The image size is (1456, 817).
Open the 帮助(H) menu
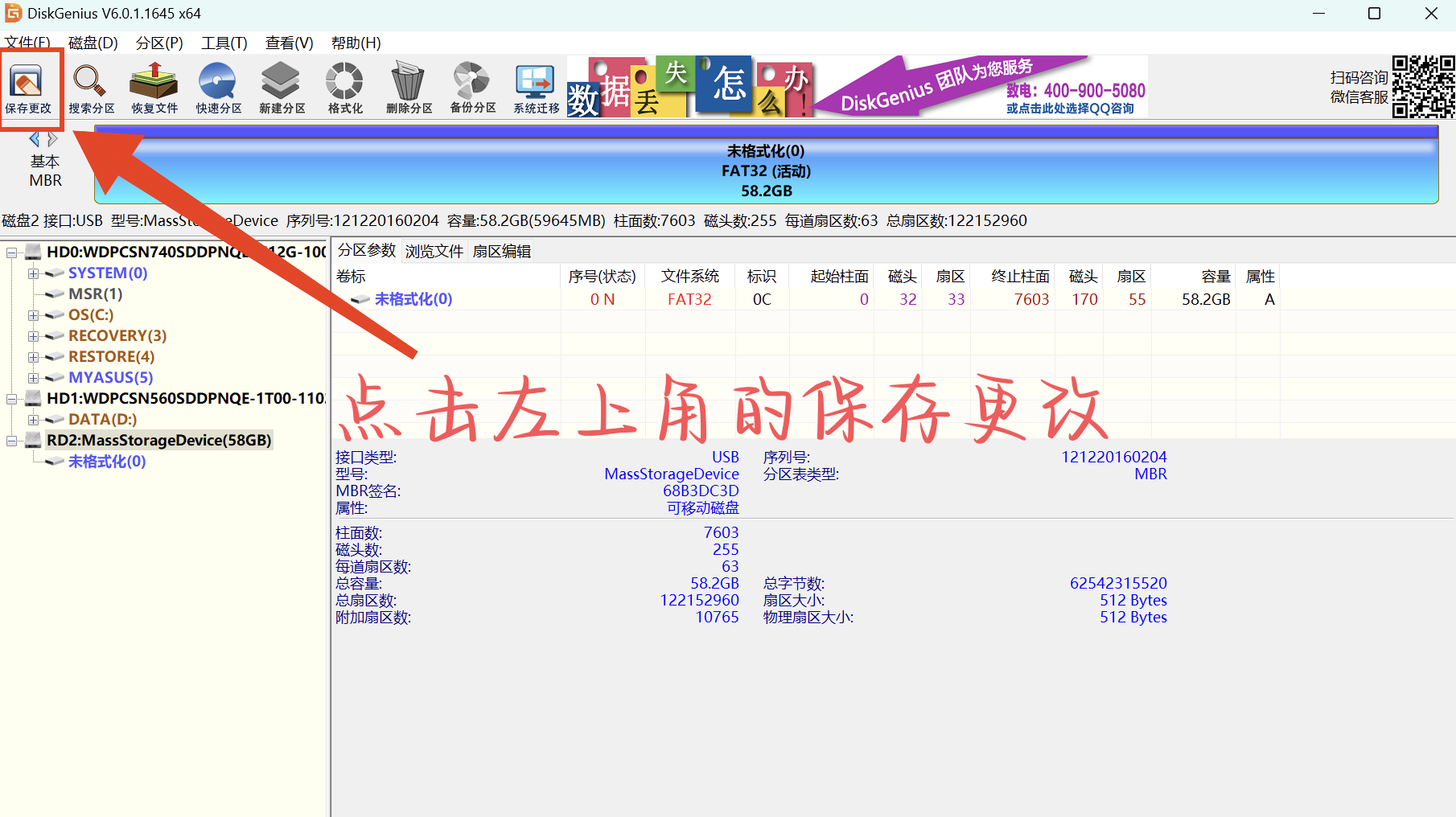tap(356, 43)
